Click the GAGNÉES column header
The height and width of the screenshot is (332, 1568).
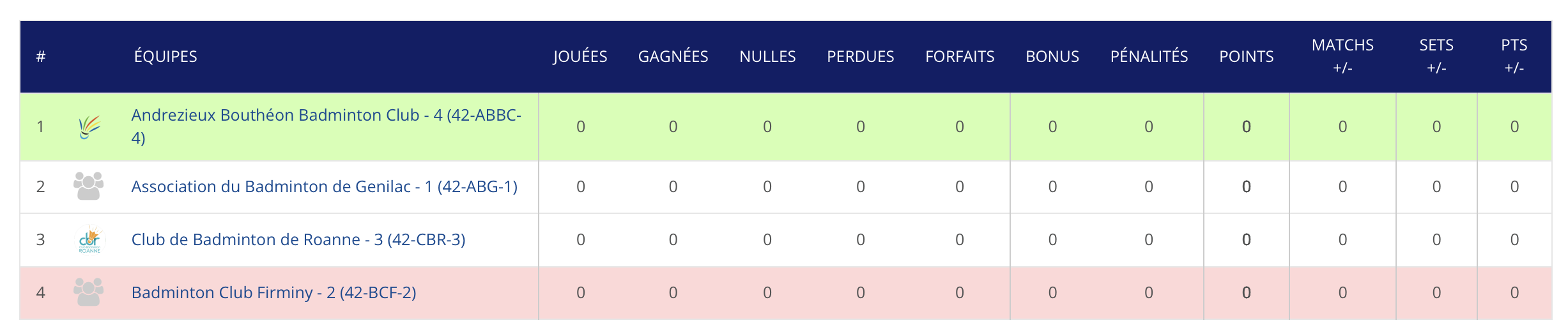pyautogui.click(x=673, y=56)
